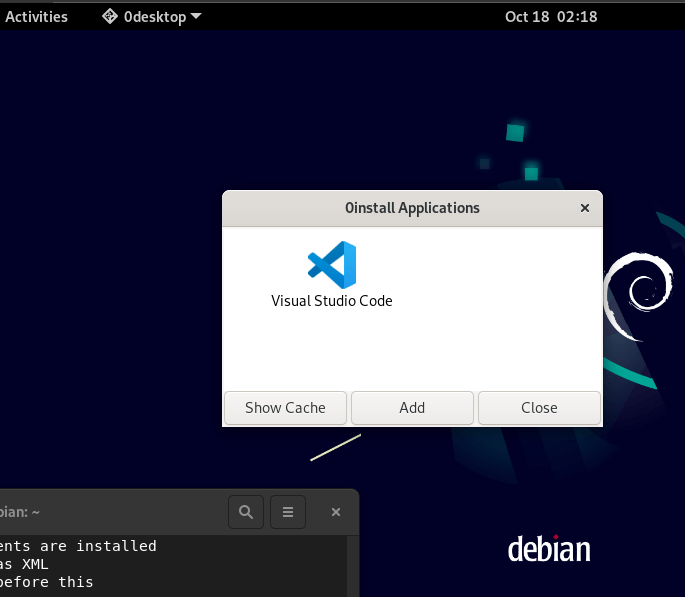Expand the 0desktop dropdown arrow
Image resolution: width=685 pixels, height=597 pixels.
pyautogui.click(x=196, y=16)
